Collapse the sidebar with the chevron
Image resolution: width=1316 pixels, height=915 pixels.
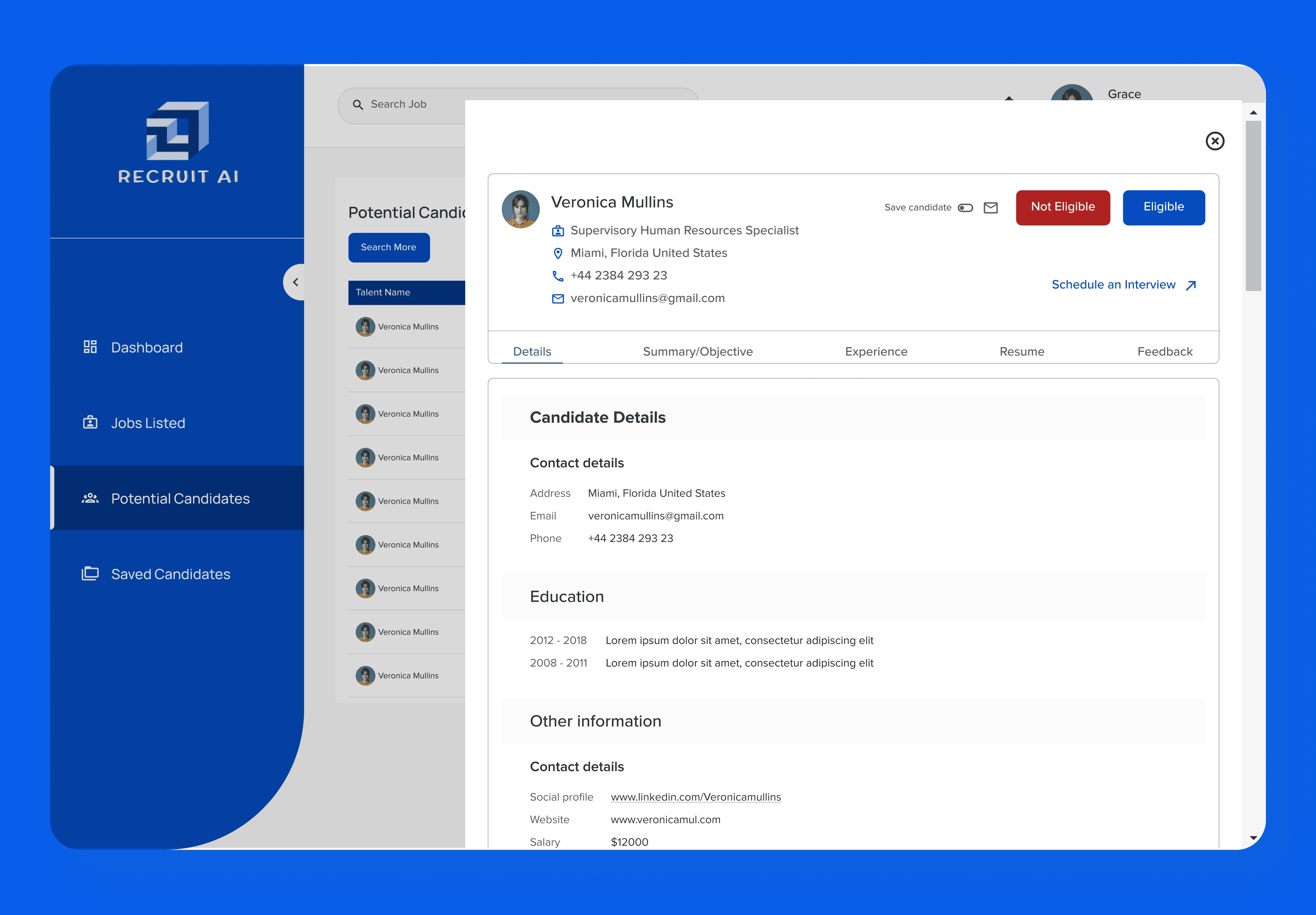pos(295,282)
